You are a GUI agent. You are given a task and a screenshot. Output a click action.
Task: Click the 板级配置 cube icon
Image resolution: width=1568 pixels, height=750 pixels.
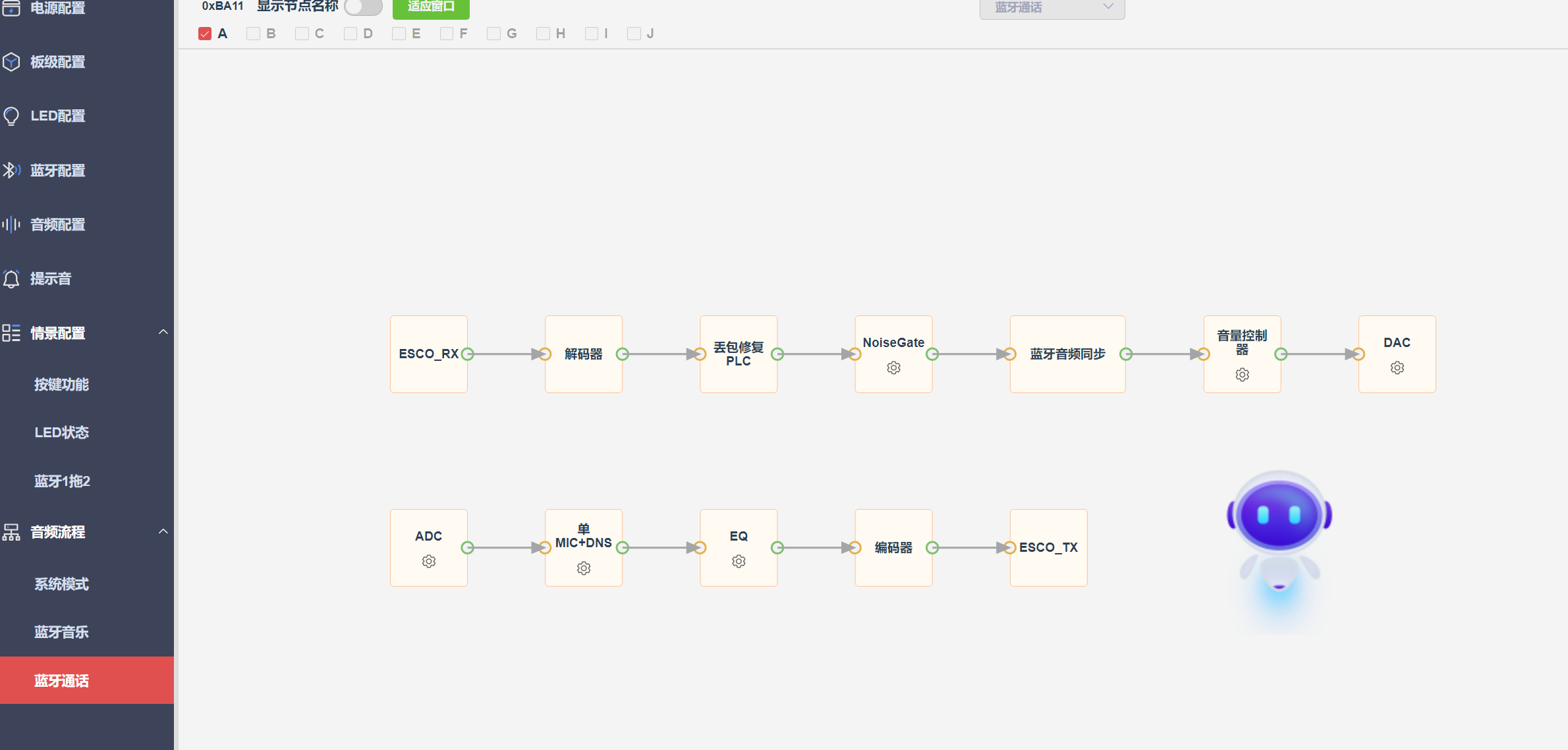[x=11, y=62]
